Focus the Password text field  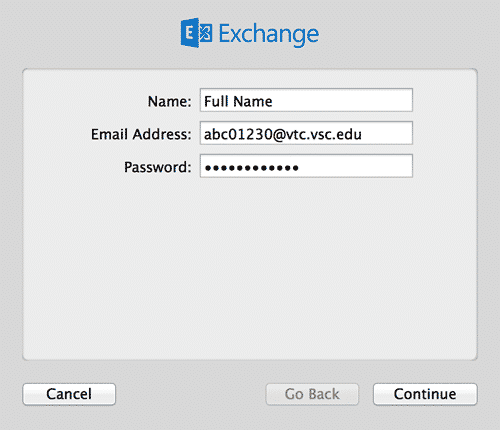tap(306, 166)
